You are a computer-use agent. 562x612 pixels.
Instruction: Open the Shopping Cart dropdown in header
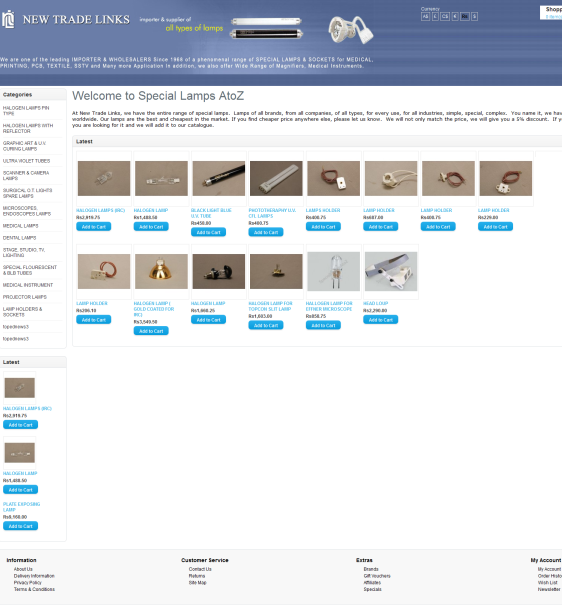(x=551, y=12)
